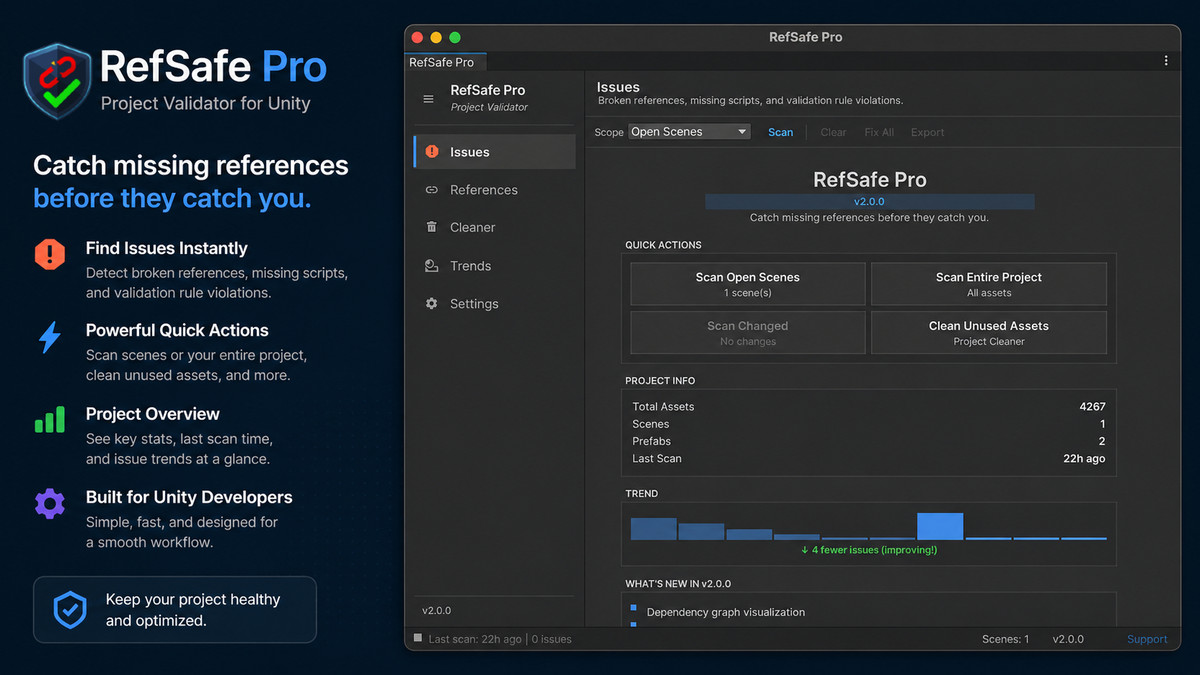Click the Find Issues Instantly alert icon
1200x675 pixels.
coord(50,255)
